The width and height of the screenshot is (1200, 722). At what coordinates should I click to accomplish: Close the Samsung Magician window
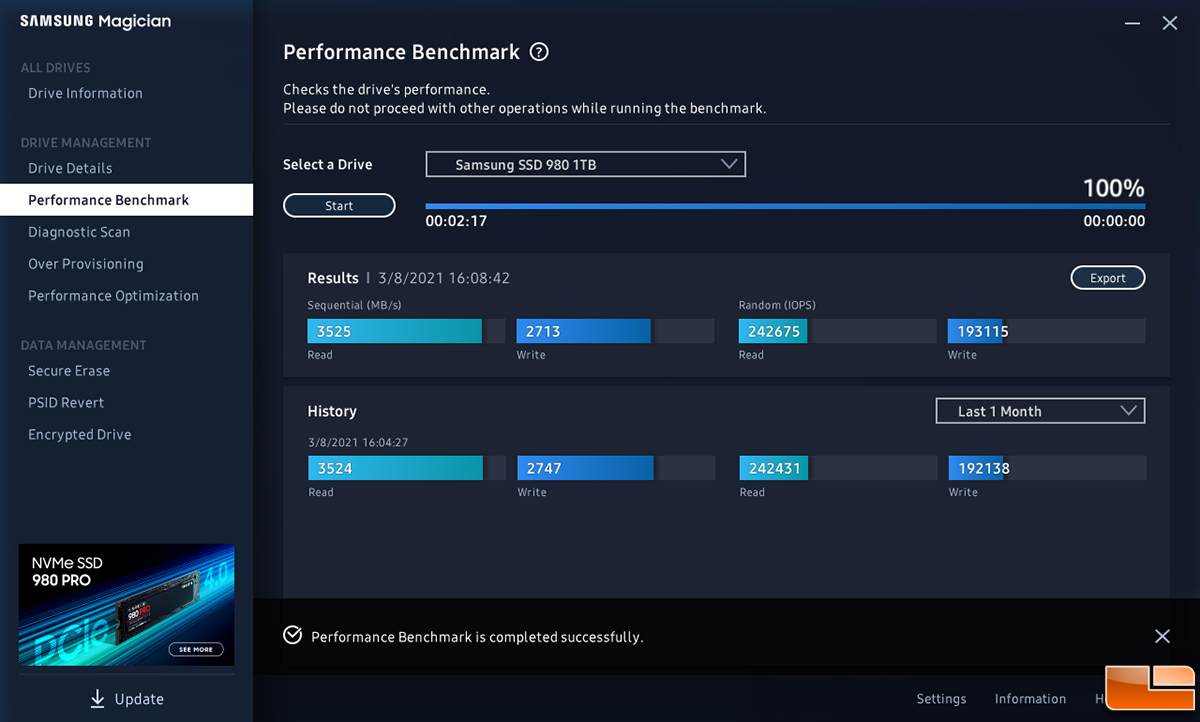click(1169, 23)
